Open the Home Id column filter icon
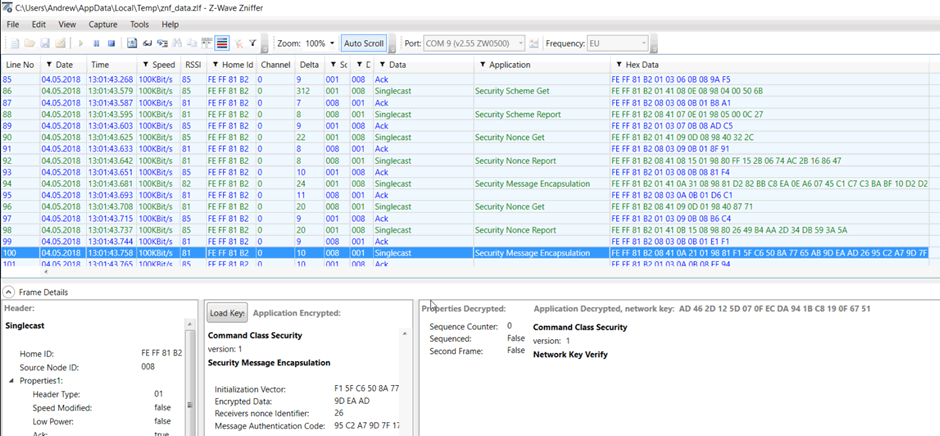This screenshot has height=436, width=940. pyautogui.click(x=214, y=65)
